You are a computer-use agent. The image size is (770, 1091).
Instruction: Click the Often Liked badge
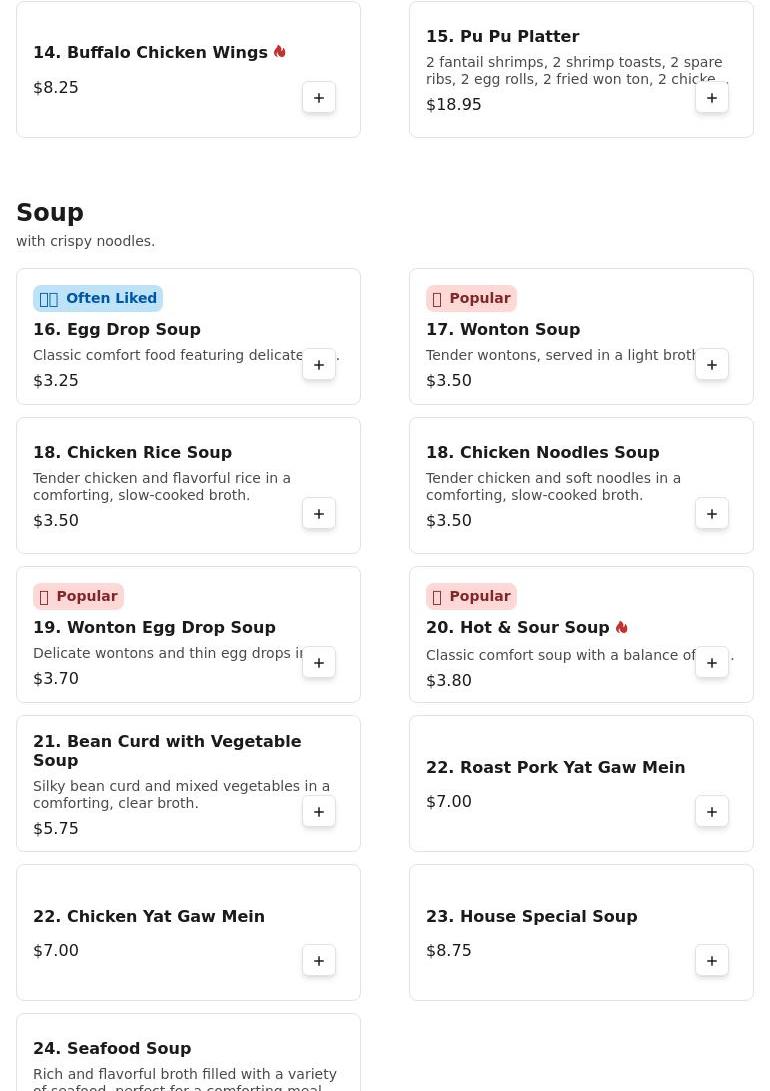(98, 298)
